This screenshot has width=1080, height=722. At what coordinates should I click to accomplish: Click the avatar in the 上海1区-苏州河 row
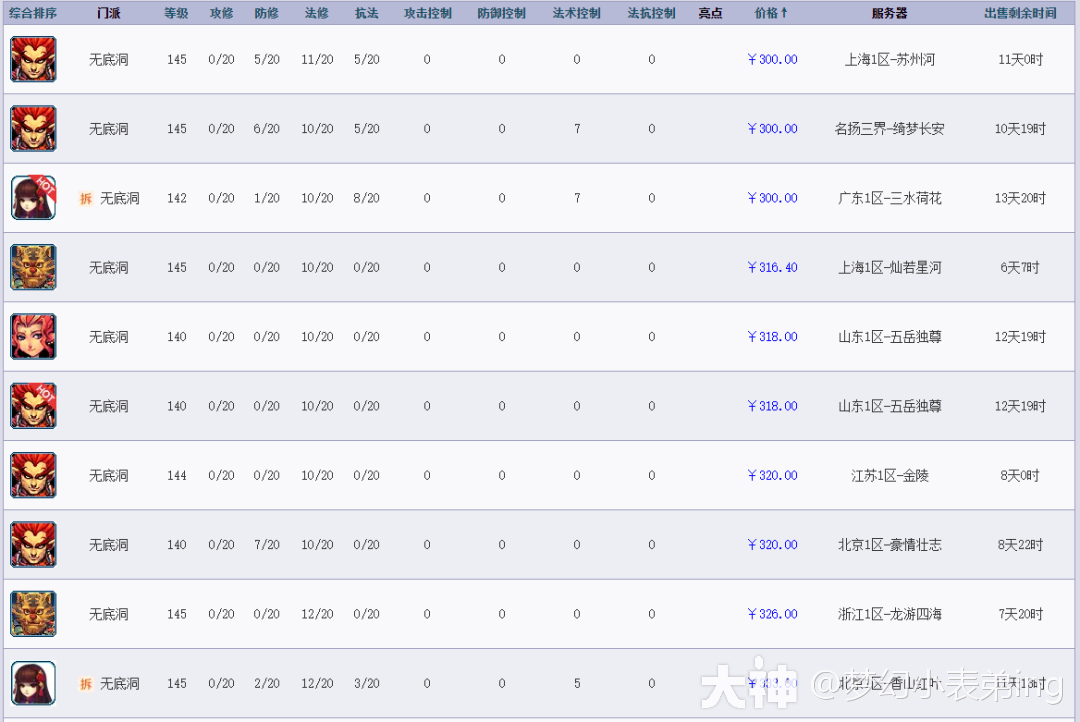[33, 59]
